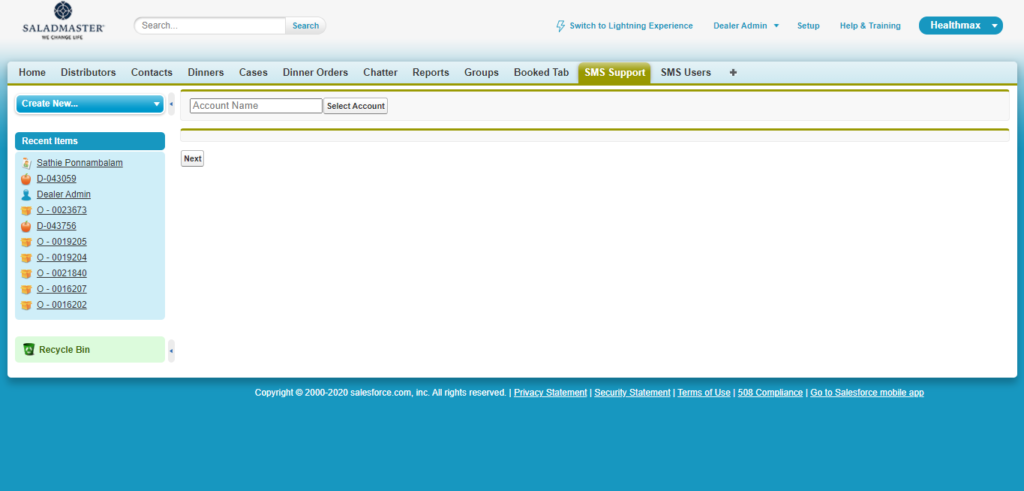Open recent order O - 0019204
This screenshot has height=491, width=1024.
(61, 257)
